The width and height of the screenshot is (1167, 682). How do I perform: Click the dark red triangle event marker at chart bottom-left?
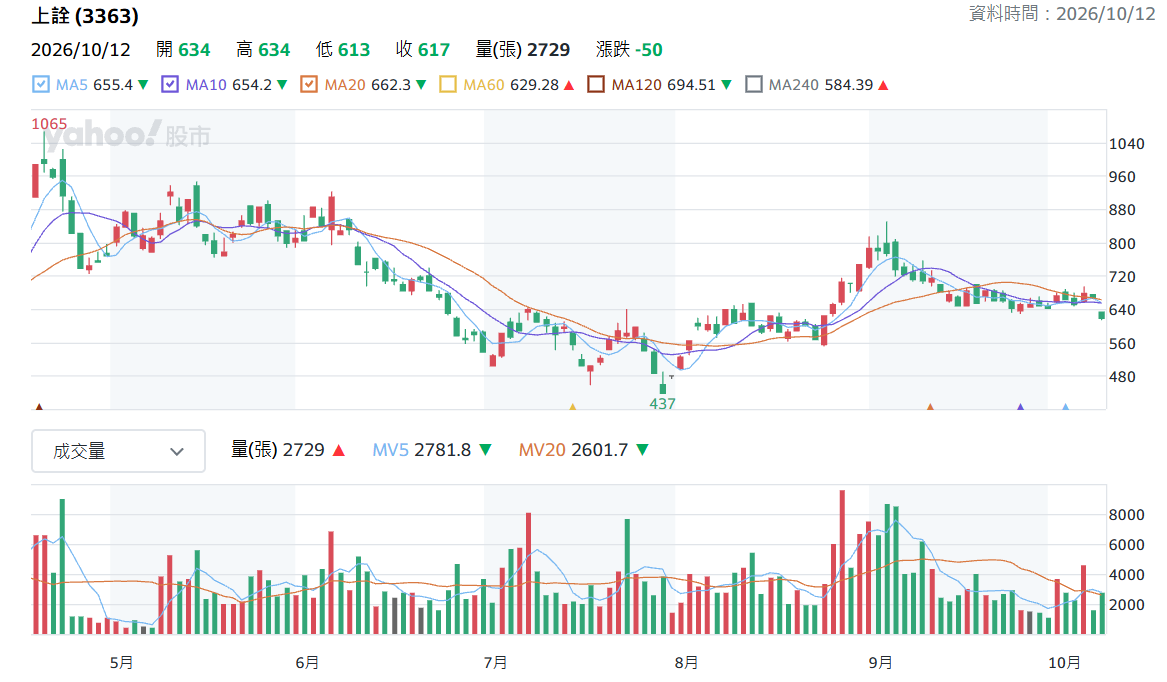(x=39, y=407)
